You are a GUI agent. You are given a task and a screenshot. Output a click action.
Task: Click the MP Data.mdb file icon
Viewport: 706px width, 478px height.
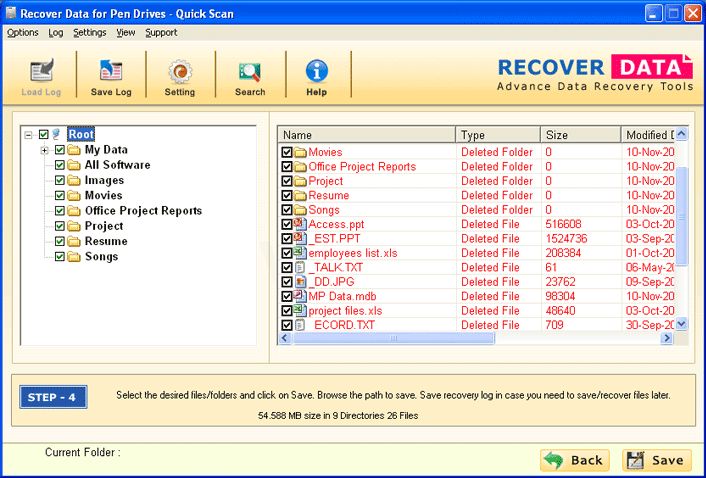point(300,296)
